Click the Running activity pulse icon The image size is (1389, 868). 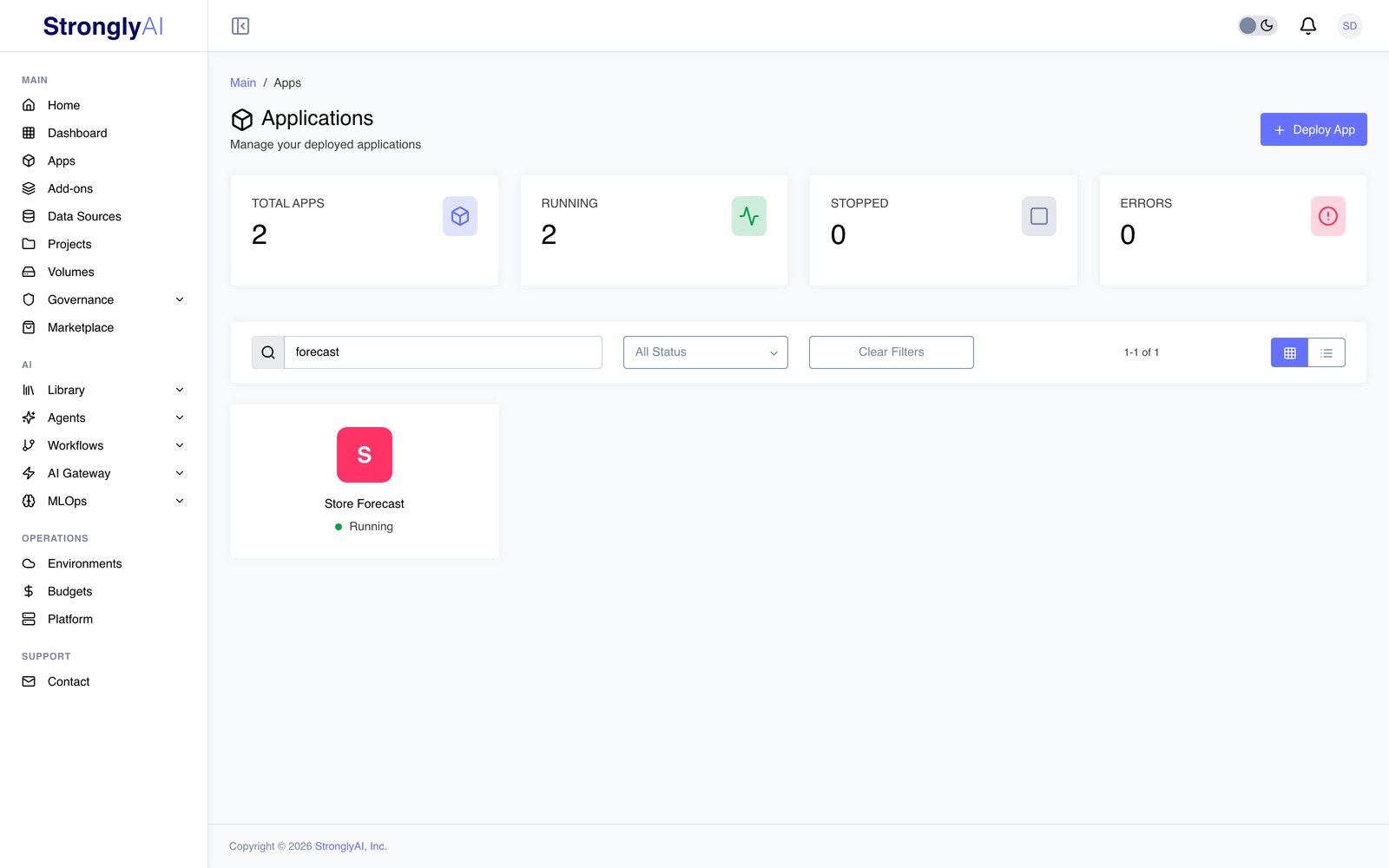(x=749, y=216)
